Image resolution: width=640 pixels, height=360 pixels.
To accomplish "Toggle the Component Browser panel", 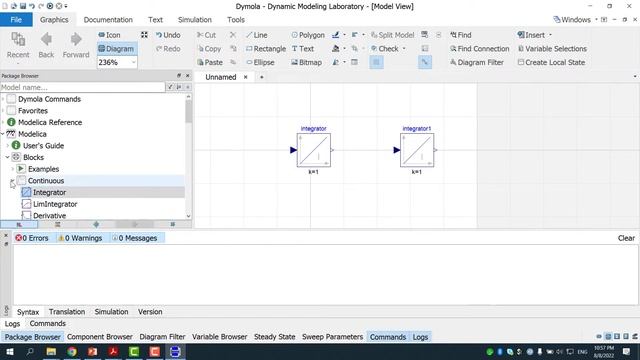I will click(x=100, y=337).
